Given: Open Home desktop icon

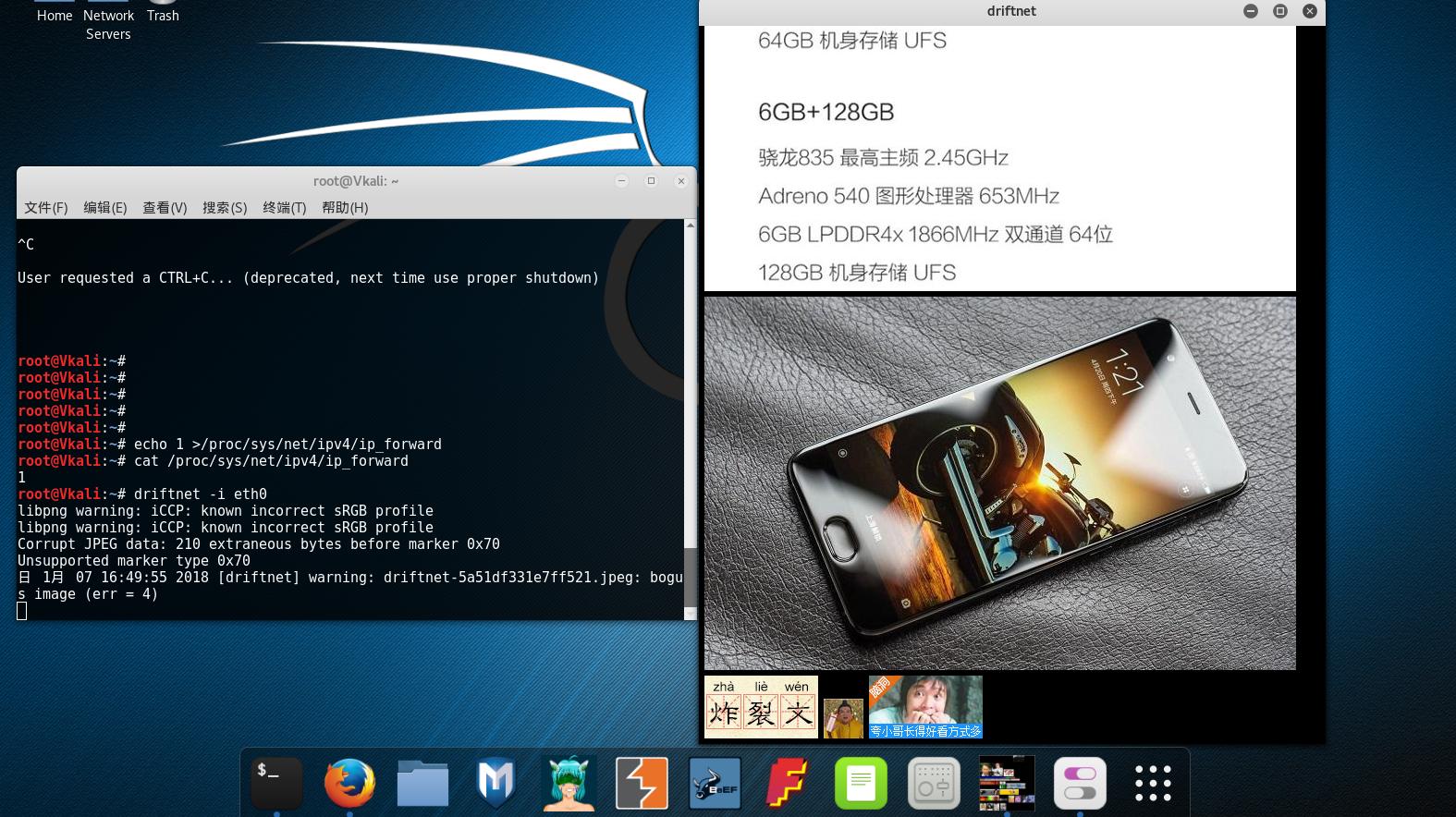Looking at the screenshot, I should click(x=55, y=15).
